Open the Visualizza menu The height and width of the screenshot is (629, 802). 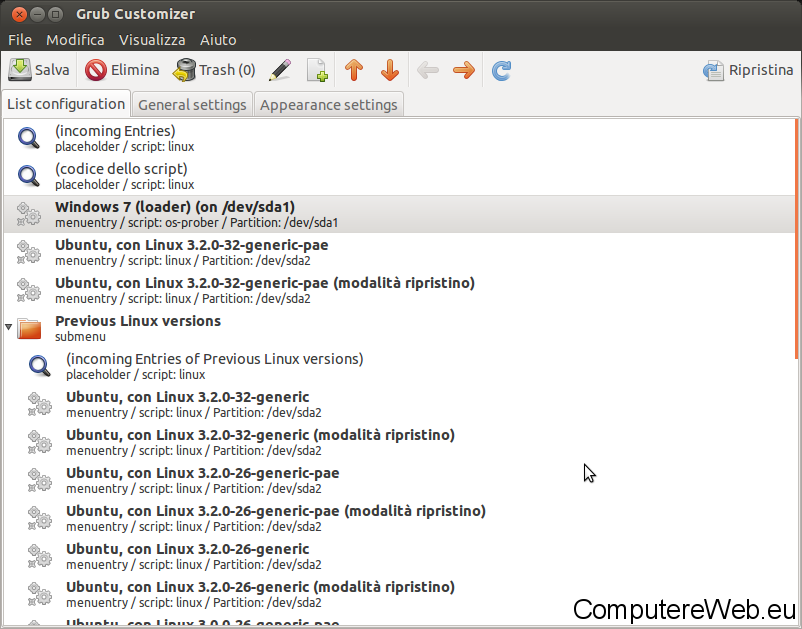152,40
